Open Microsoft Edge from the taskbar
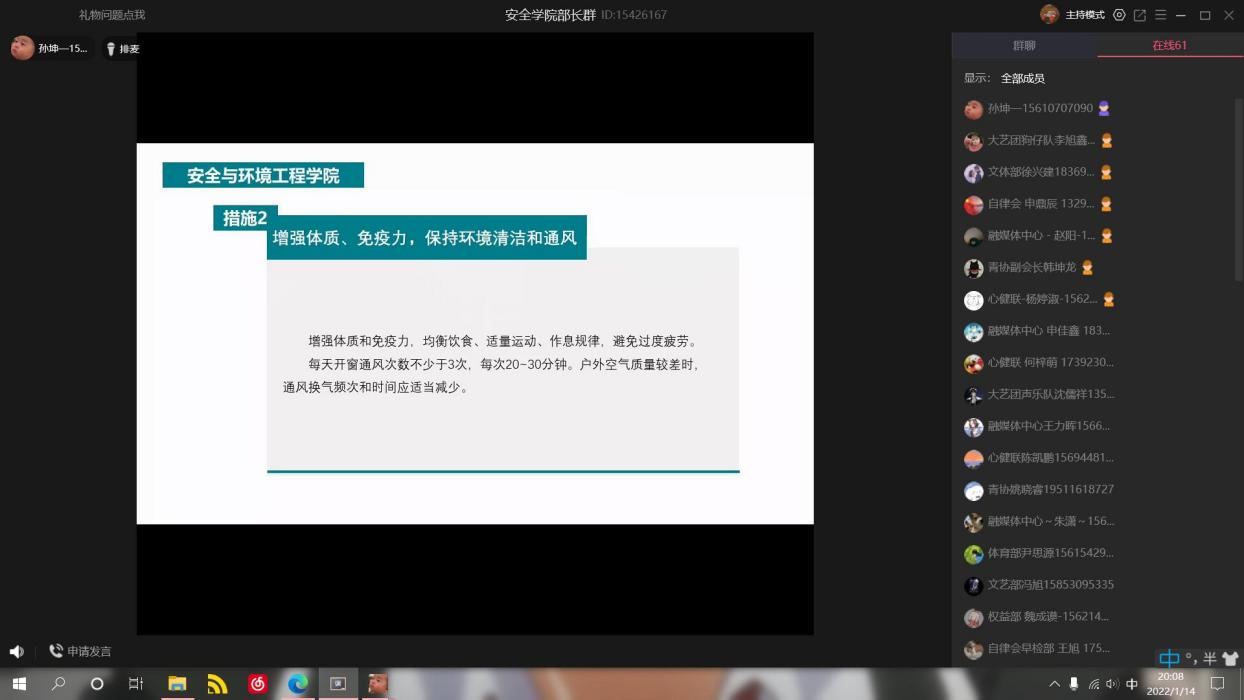The height and width of the screenshot is (700, 1244). [298, 684]
